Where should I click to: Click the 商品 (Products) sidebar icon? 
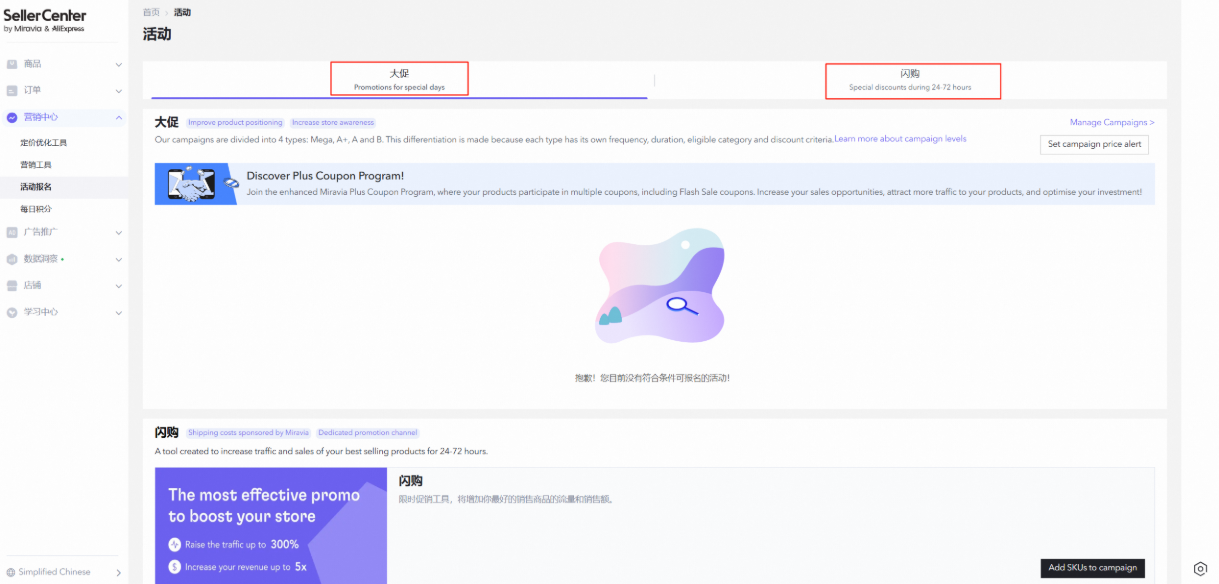[12, 64]
